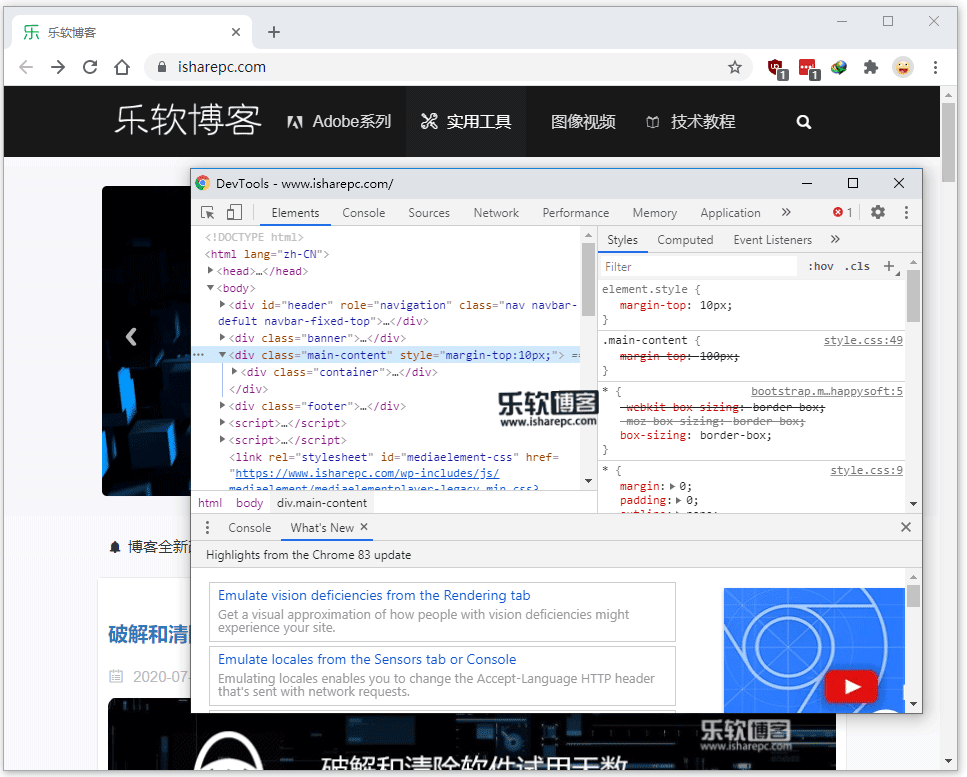Open the Chrome extensions puzzle icon
The width and height of the screenshot is (967, 777).
[x=871, y=67]
